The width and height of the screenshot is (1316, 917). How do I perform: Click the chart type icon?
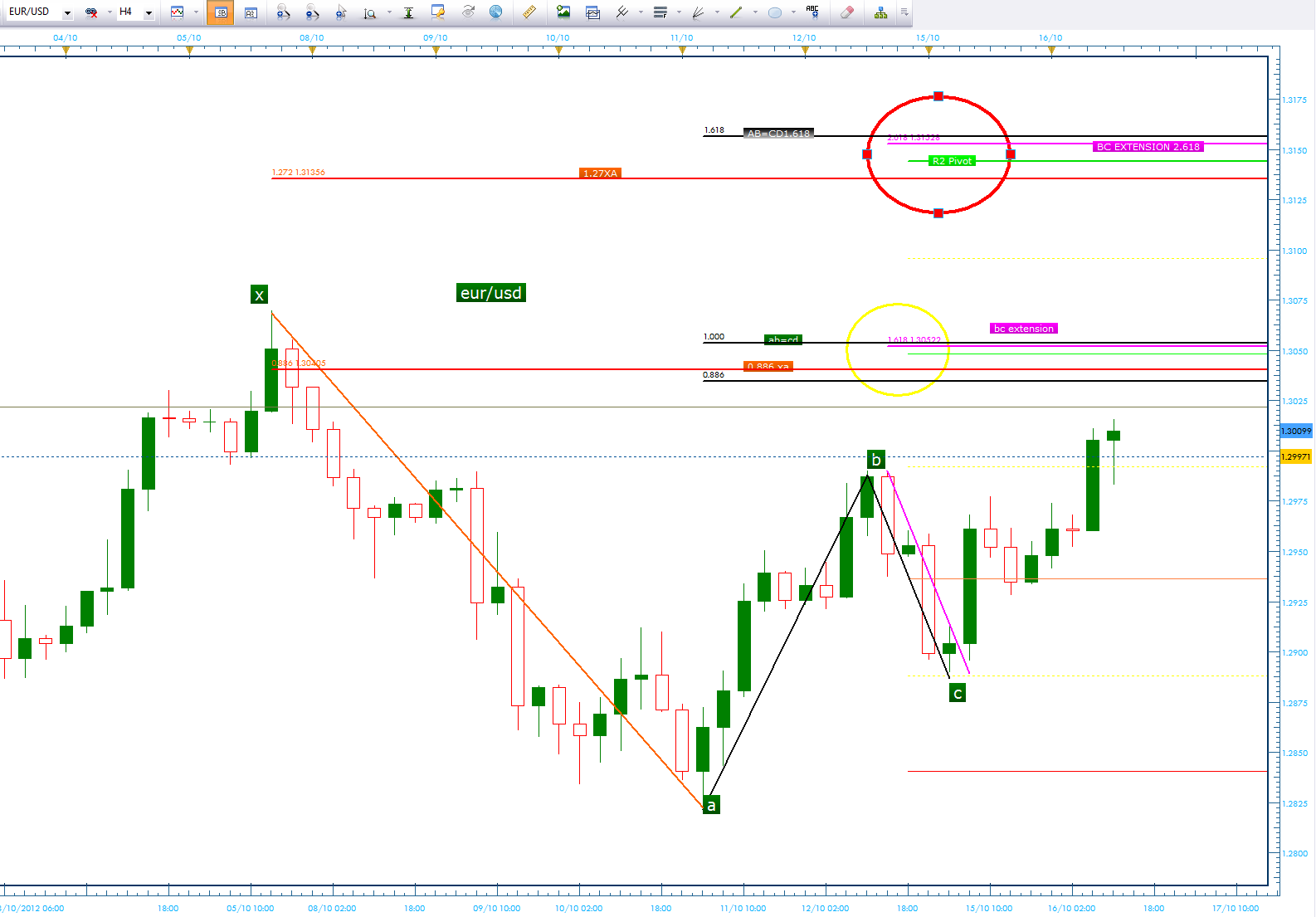pos(178,12)
